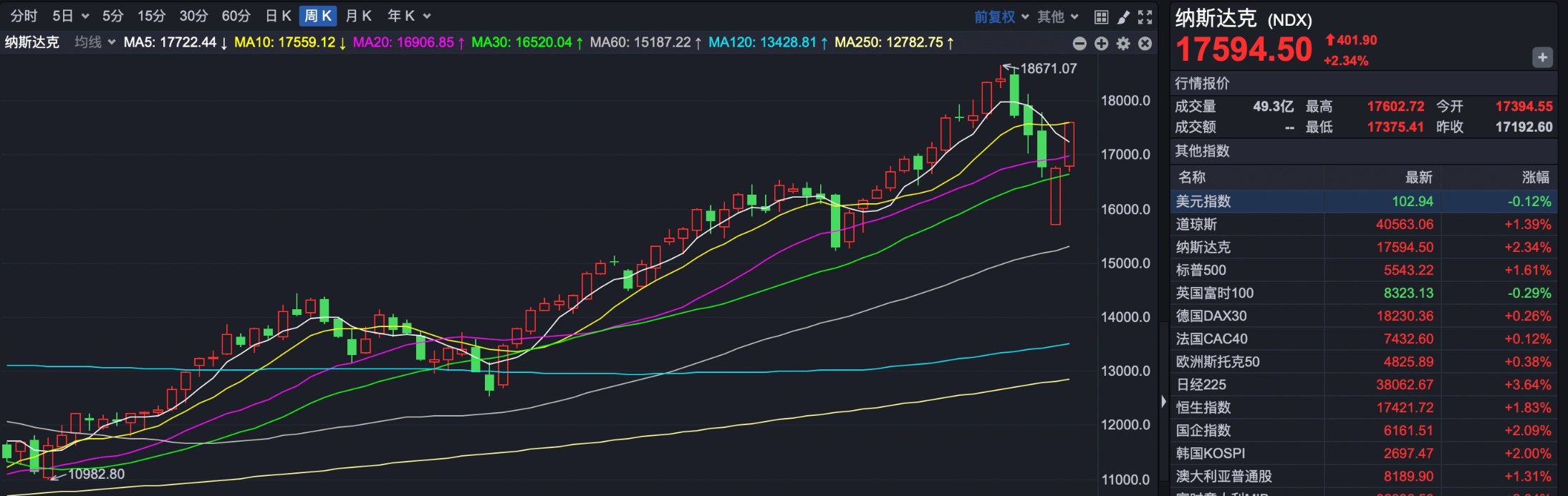
Task: Activate the drawing brush tool icon
Action: [x=1123, y=16]
